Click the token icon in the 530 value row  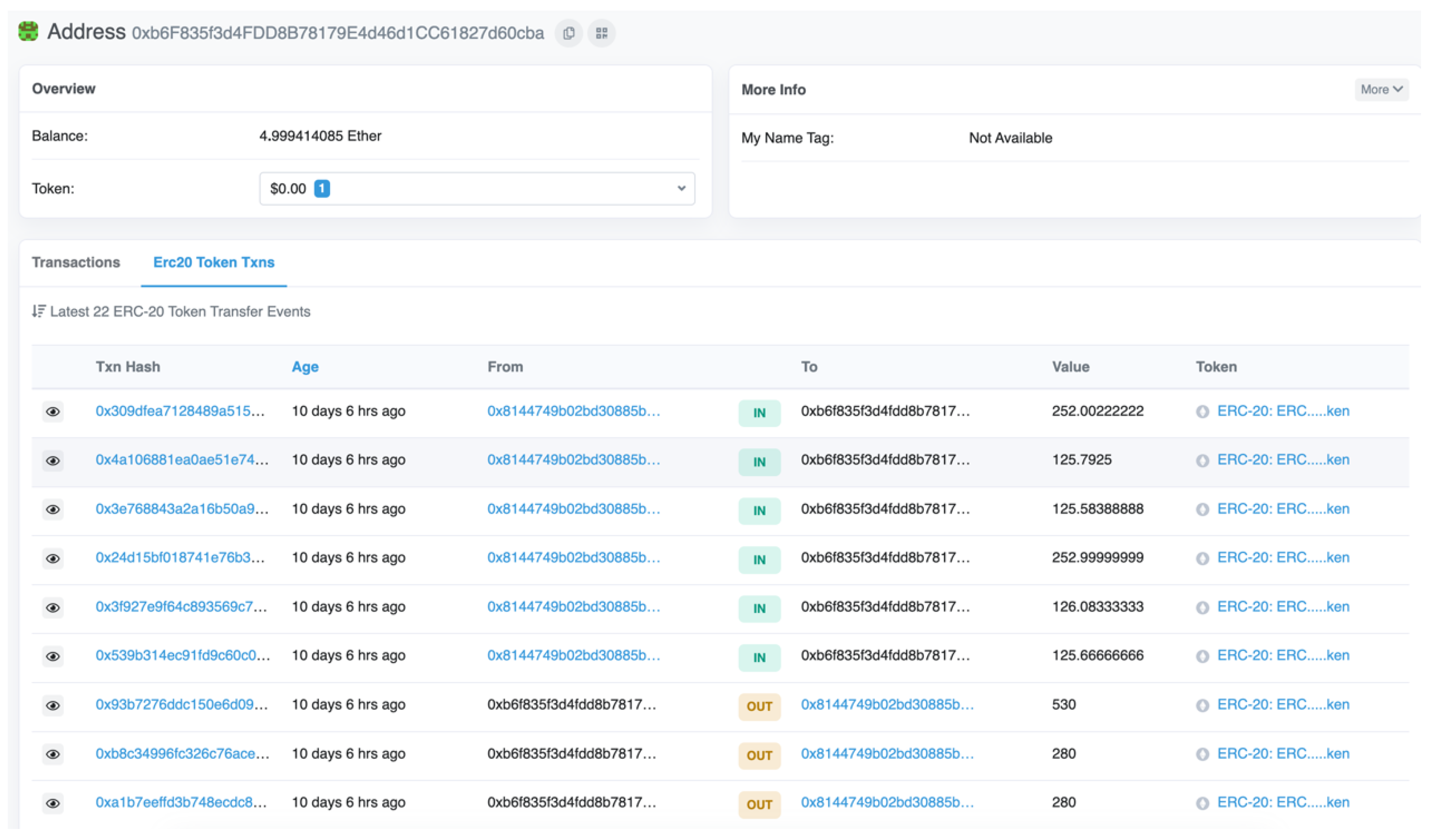pyautogui.click(x=1202, y=706)
